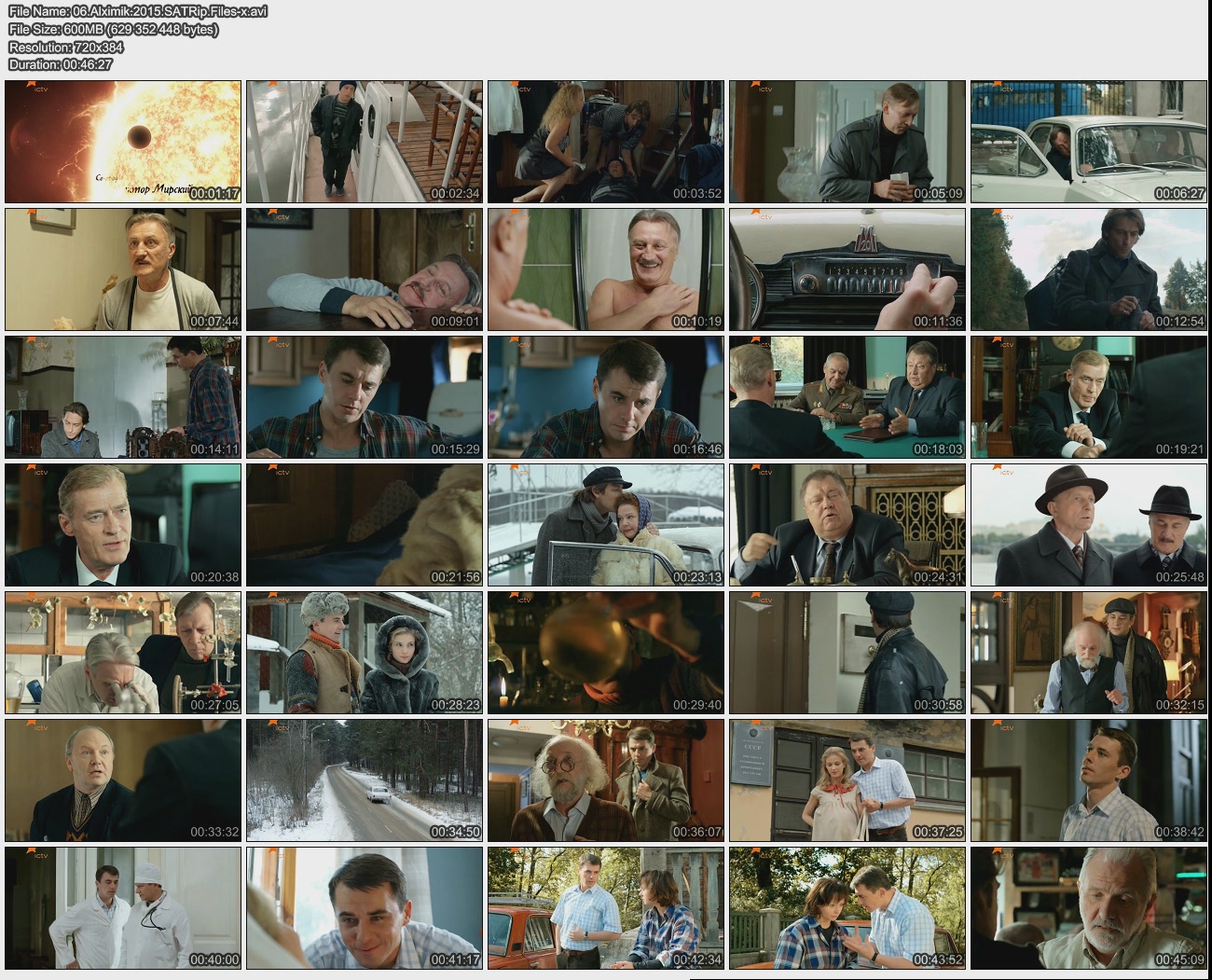Select the golden flask thumbnail at 00:29:40
Image resolution: width=1212 pixels, height=980 pixels.
605,653
